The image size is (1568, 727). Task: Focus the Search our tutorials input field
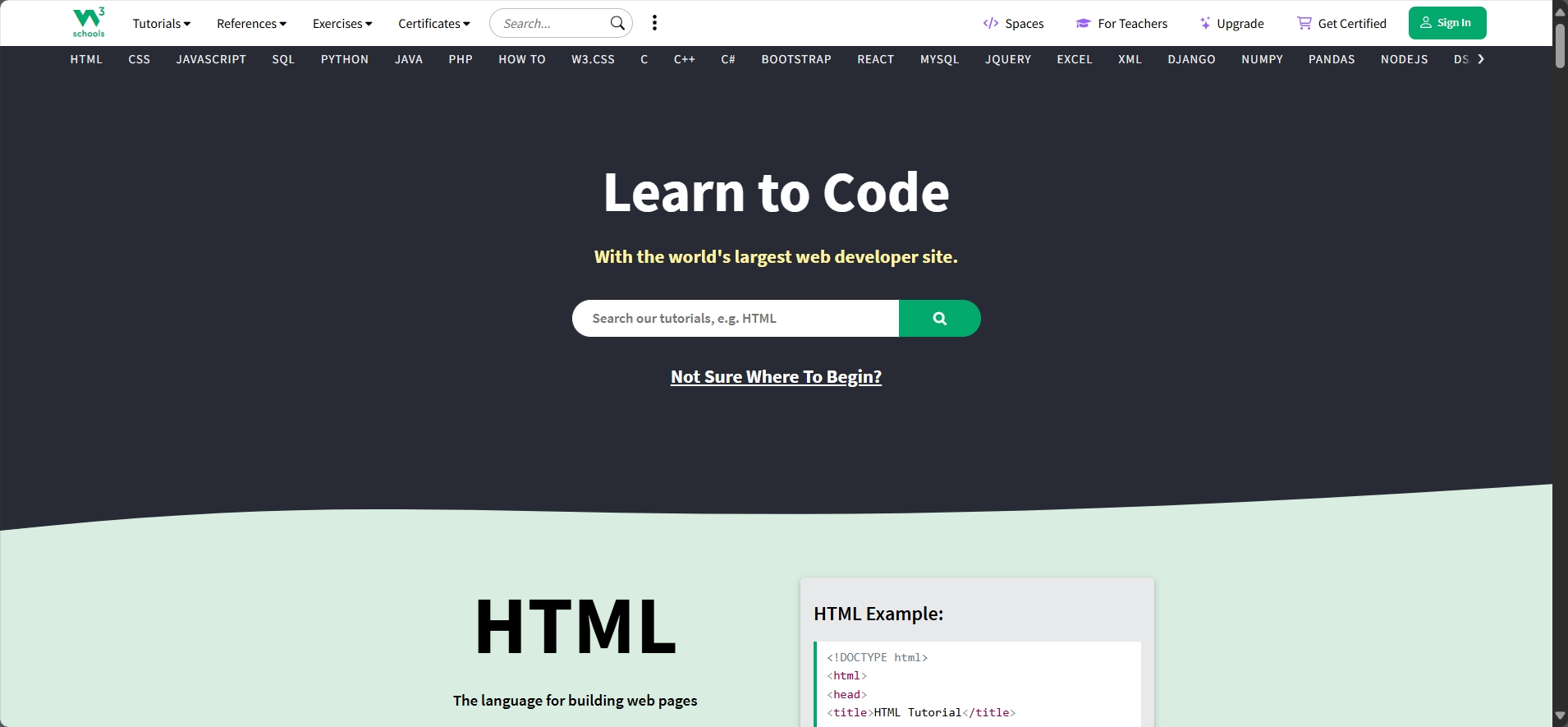point(735,318)
